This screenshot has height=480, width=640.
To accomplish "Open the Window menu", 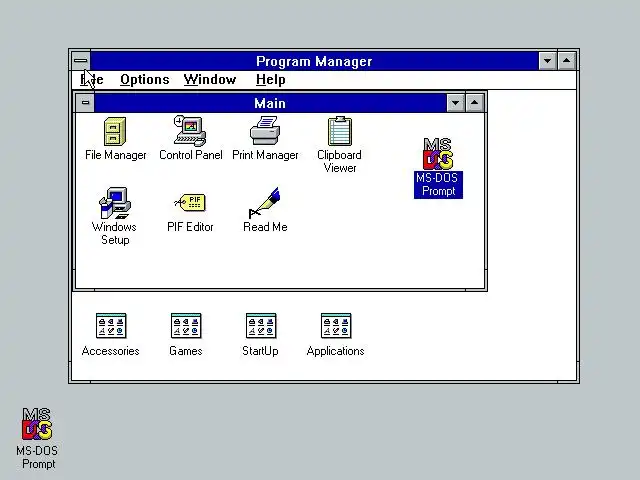I will pos(210,80).
